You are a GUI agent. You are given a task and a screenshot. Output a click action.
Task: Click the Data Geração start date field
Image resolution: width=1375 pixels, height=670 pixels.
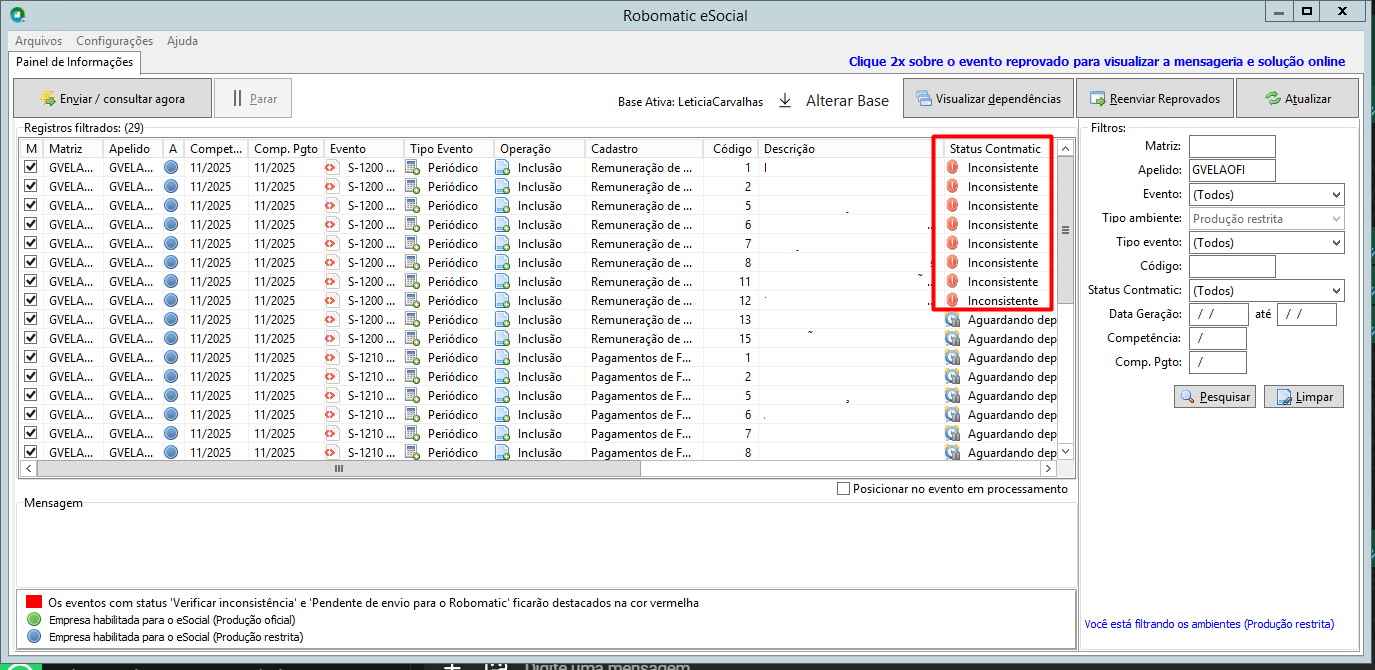[1219, 315]
